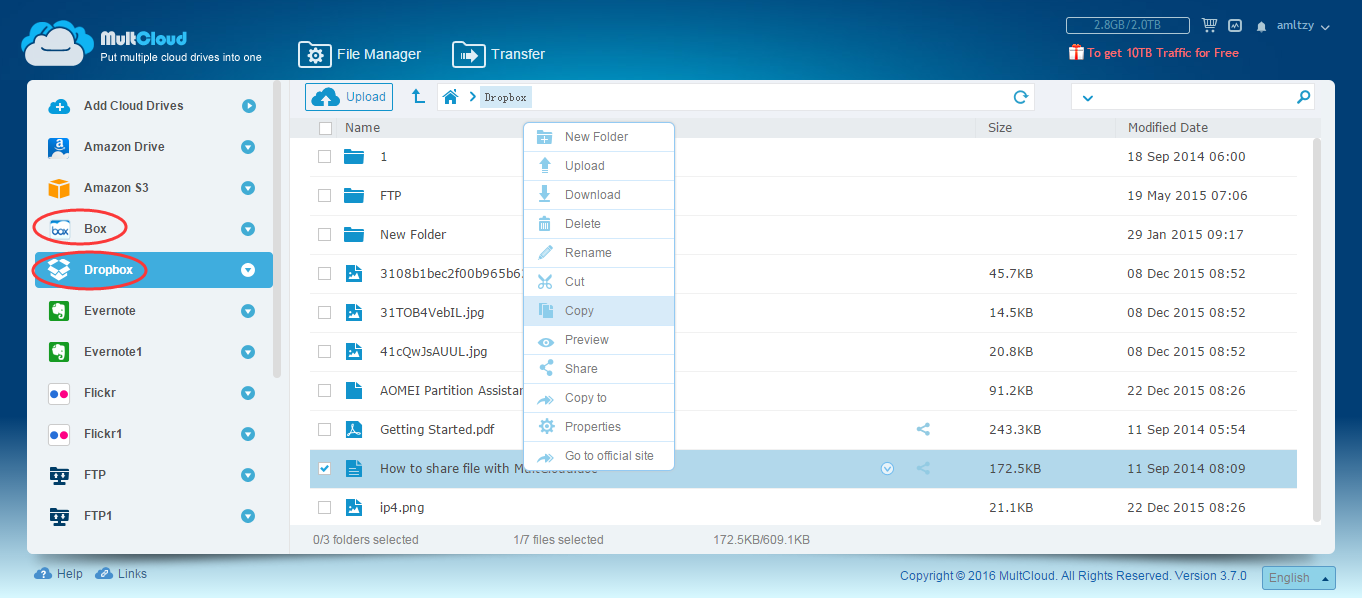Image resolution: width=1362 pixels, height=599 pixels.
Task: Expand Box options arrow
Action: coord(248,229)
